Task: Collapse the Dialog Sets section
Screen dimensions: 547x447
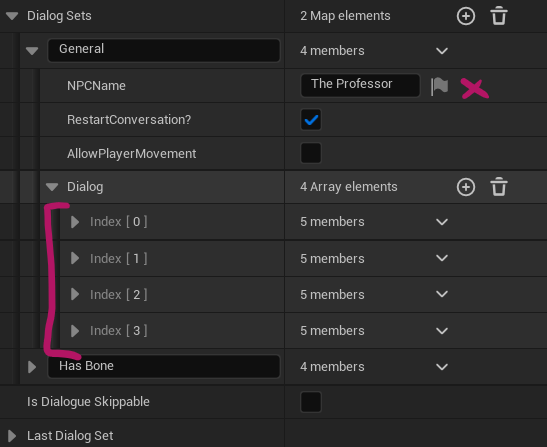Action: 12,16
